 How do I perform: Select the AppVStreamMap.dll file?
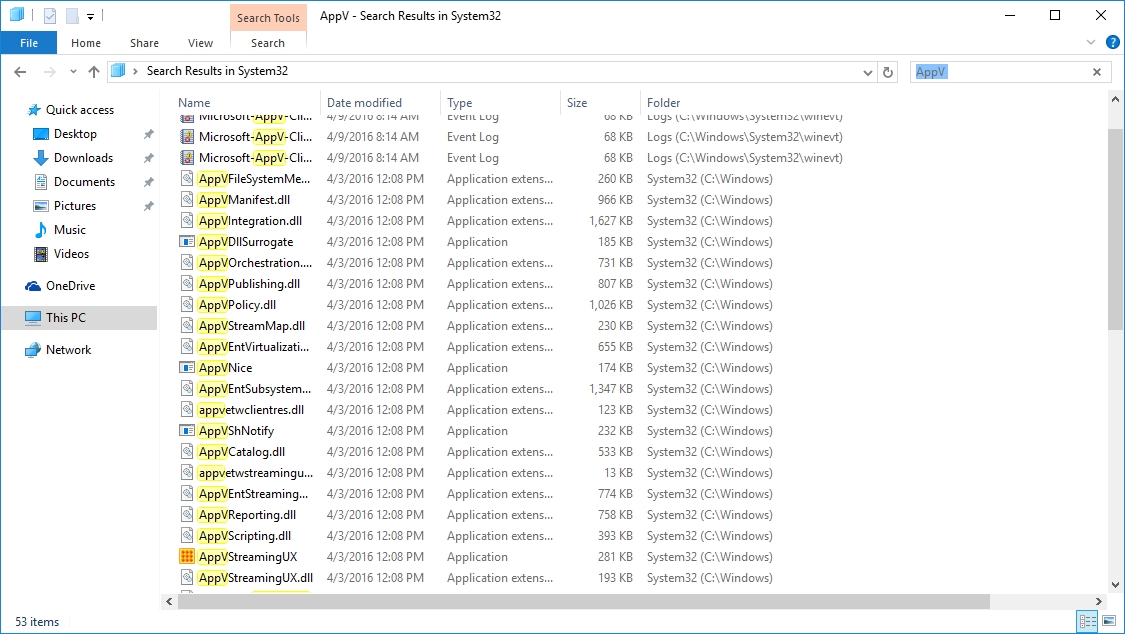(252, 326)
